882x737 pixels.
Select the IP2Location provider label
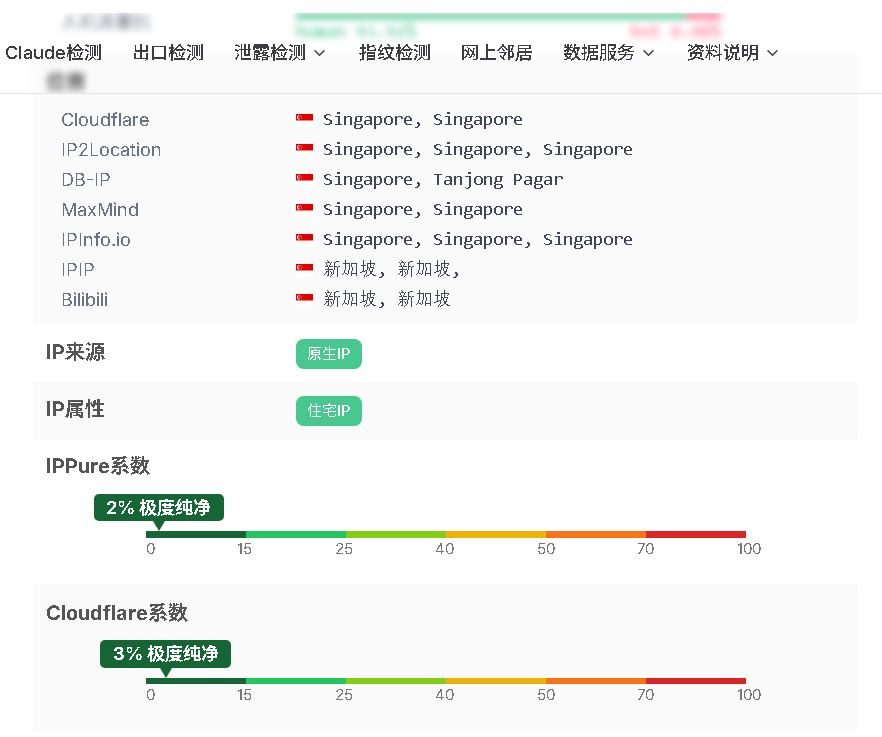(x=111, y=150)
